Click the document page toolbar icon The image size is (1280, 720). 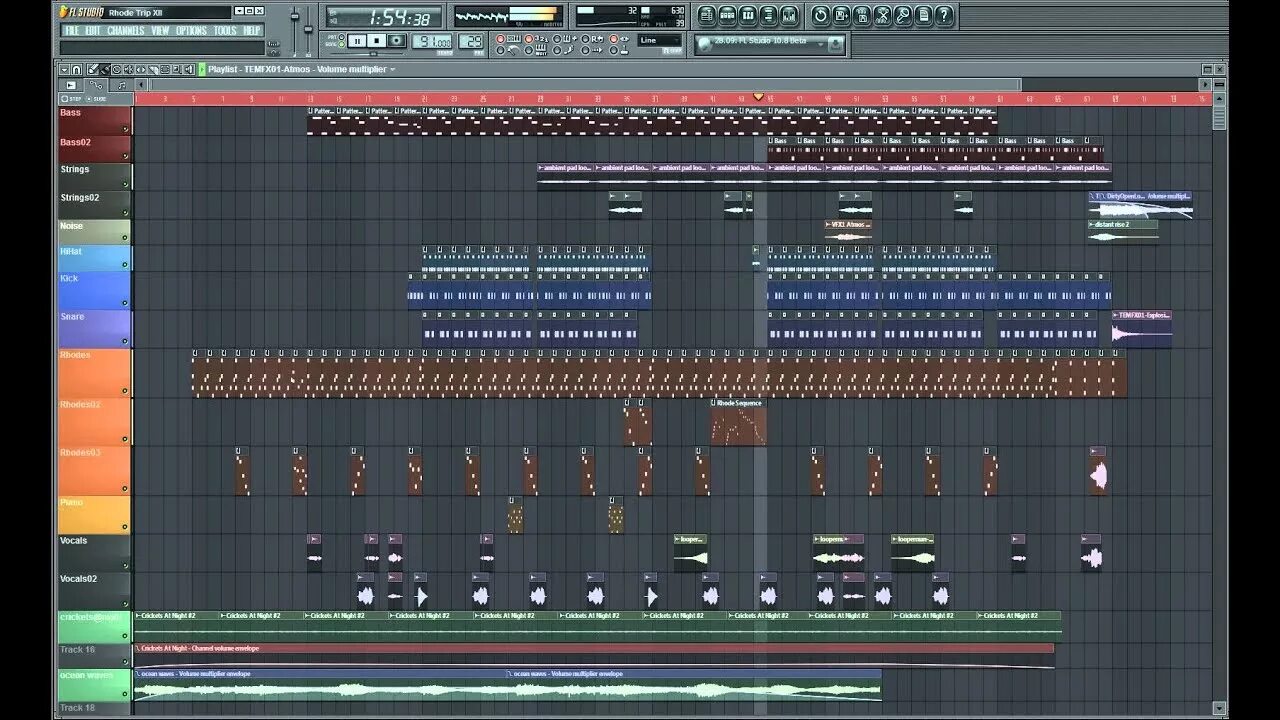coord(924,15)
